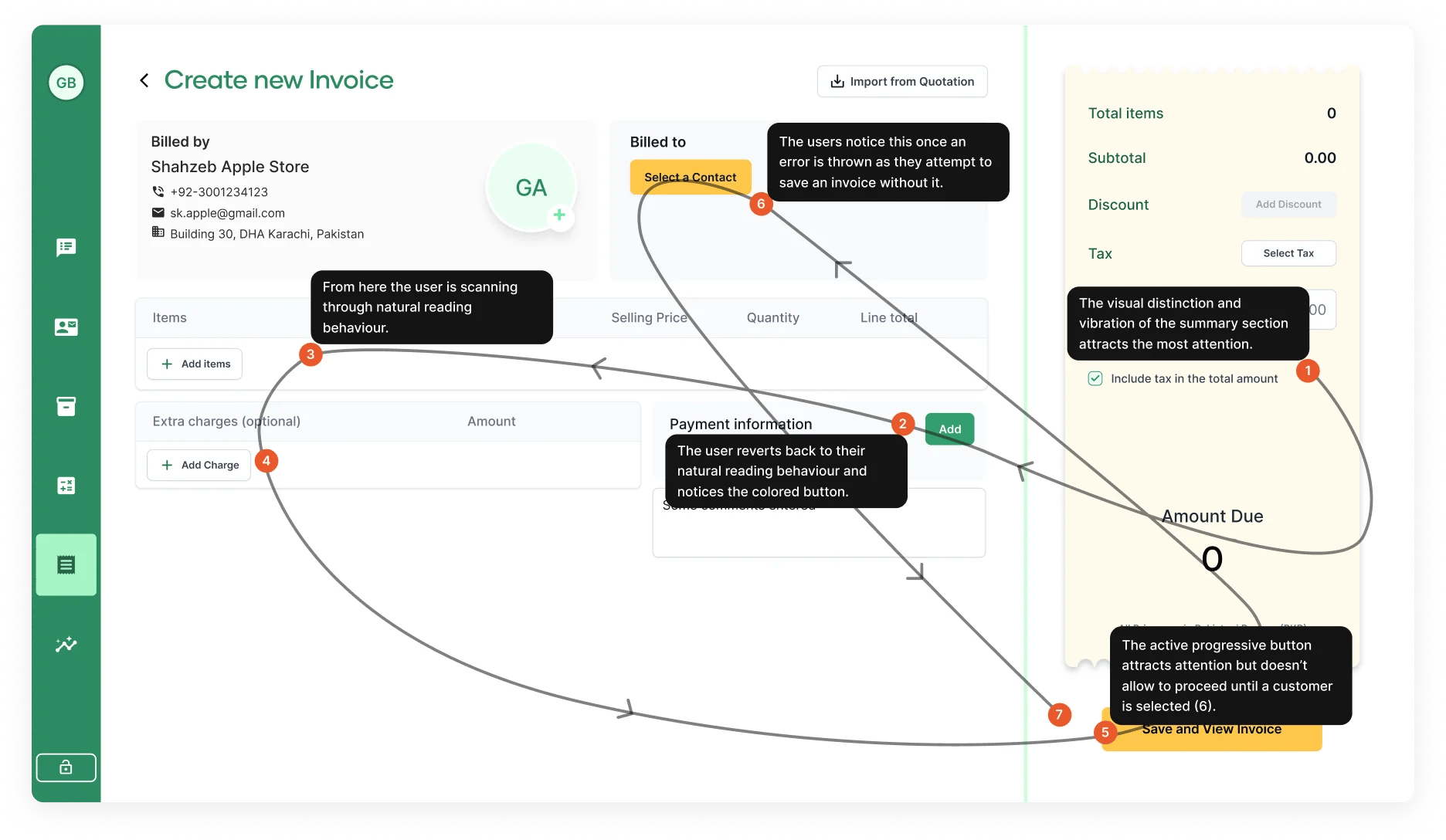Open the contacts section in the sidebar
The image size is (1446, 840).
pyautogui.click(x=66, y=327)
